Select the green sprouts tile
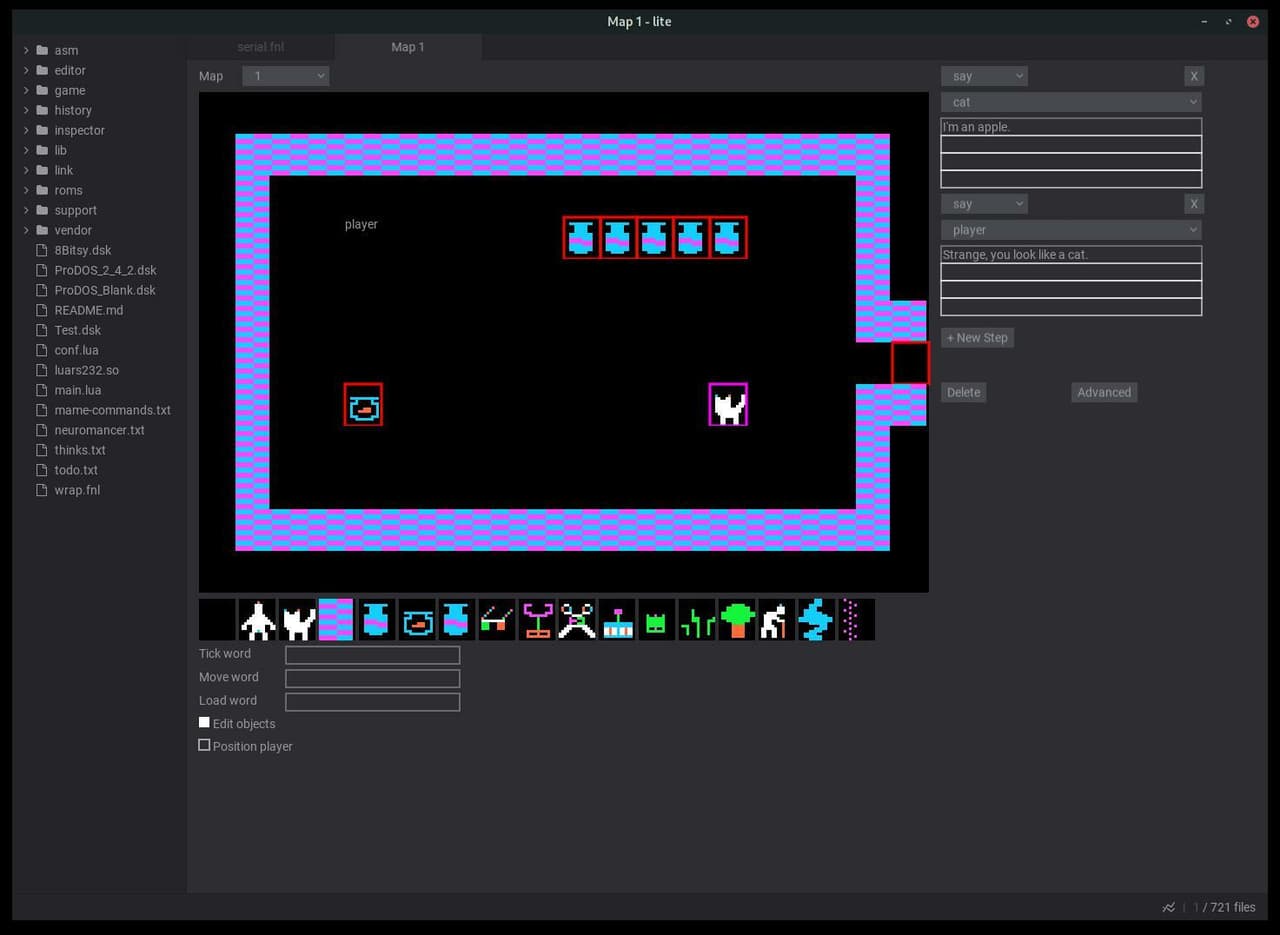1280x935 pixels. click(x=697, y=620)
